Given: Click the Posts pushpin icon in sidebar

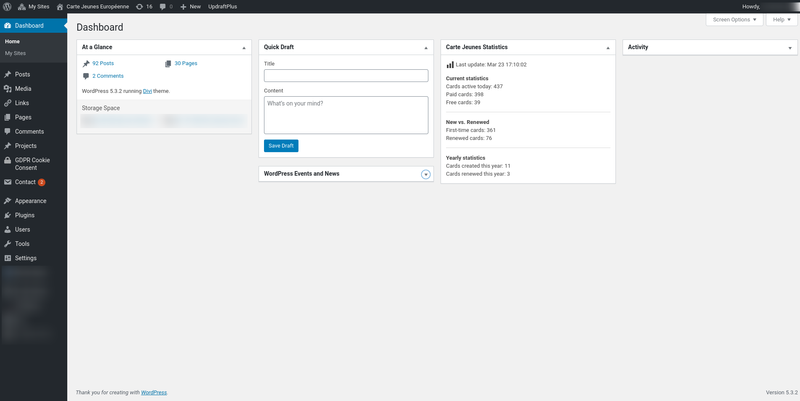Looking at the screenshot, I should pyautogui.click(x=7, y=74).
